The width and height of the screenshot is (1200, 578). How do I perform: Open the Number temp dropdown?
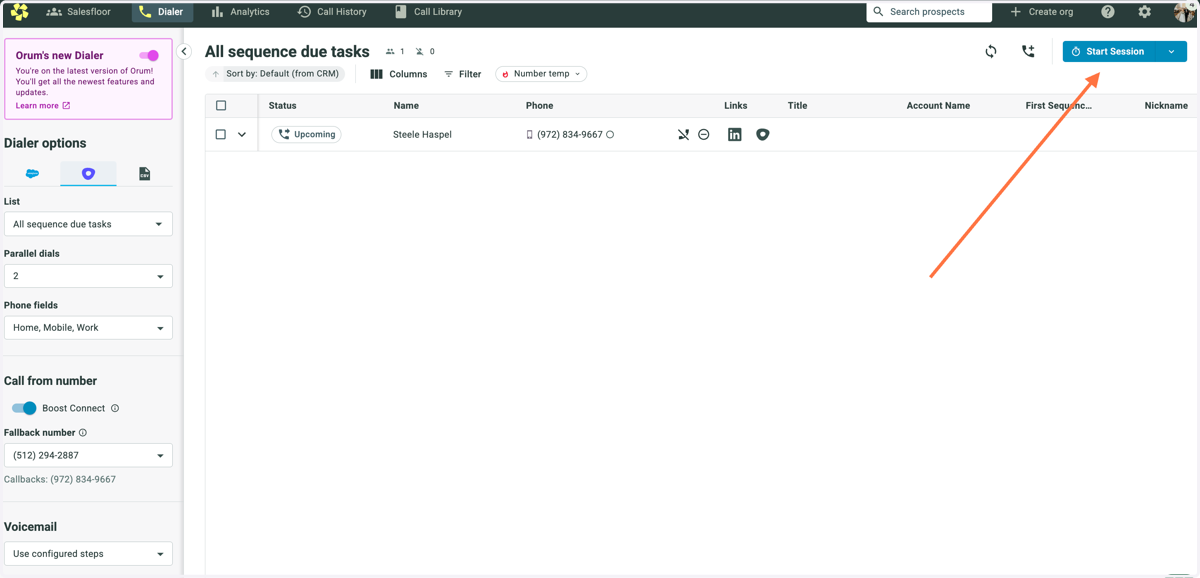[541, 74]
